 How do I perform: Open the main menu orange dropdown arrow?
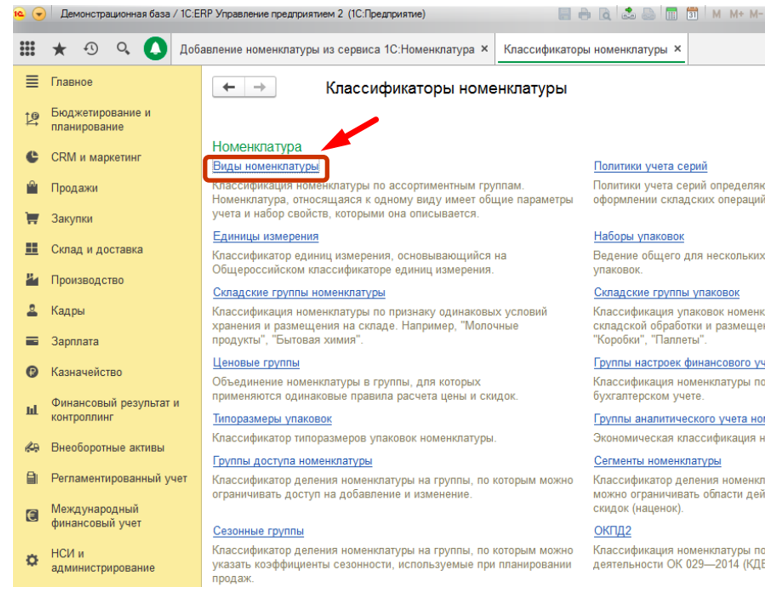pos(38,14)
